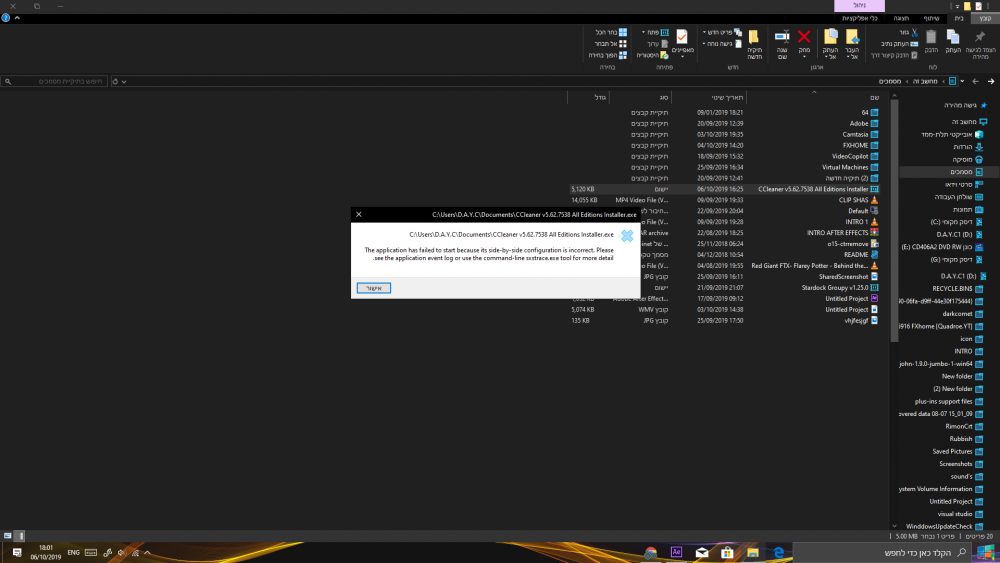This screenshot has height=563, width=1000.
Task: Click the taskbar search box
Action: [882, 552]
